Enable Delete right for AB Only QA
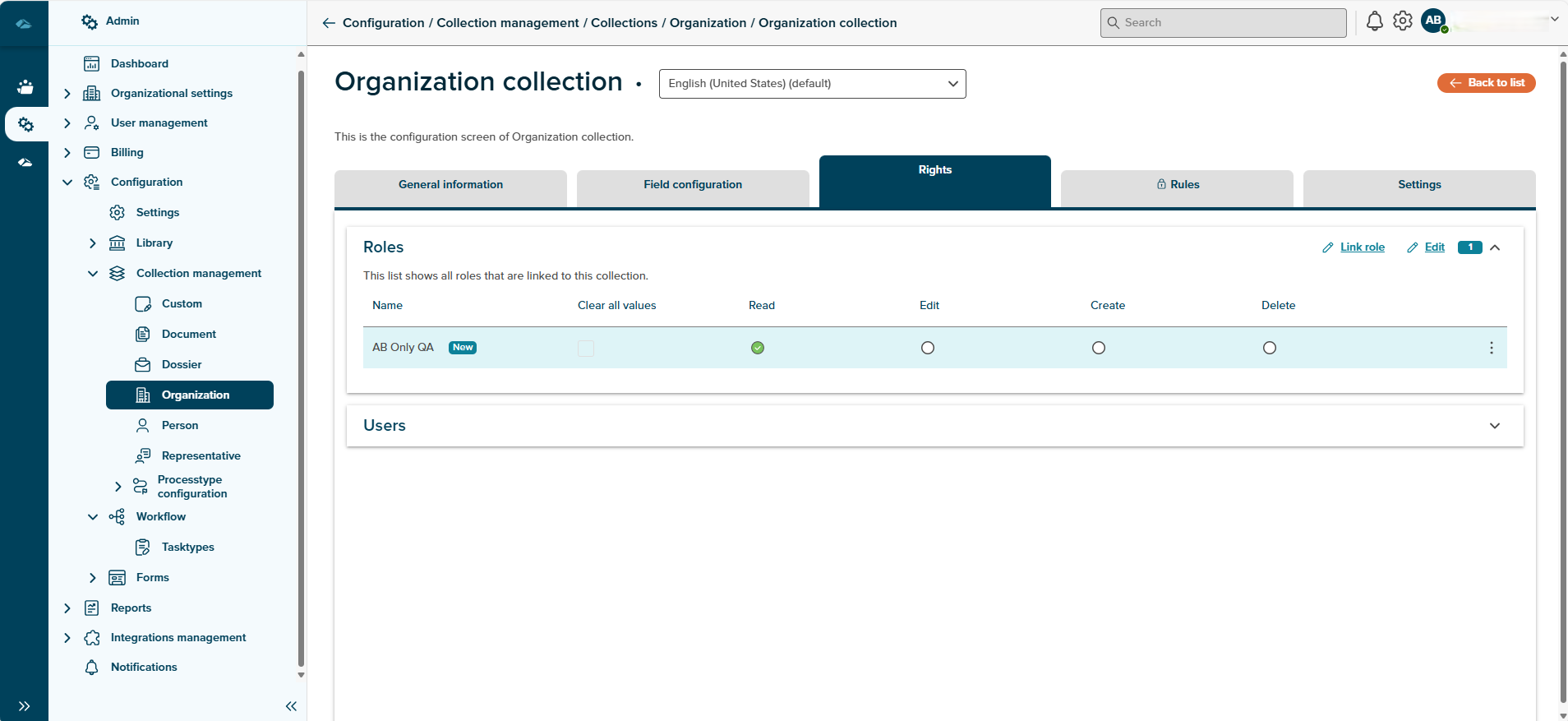This screenshot has width=1568, height=721. tap(1270, 348)
